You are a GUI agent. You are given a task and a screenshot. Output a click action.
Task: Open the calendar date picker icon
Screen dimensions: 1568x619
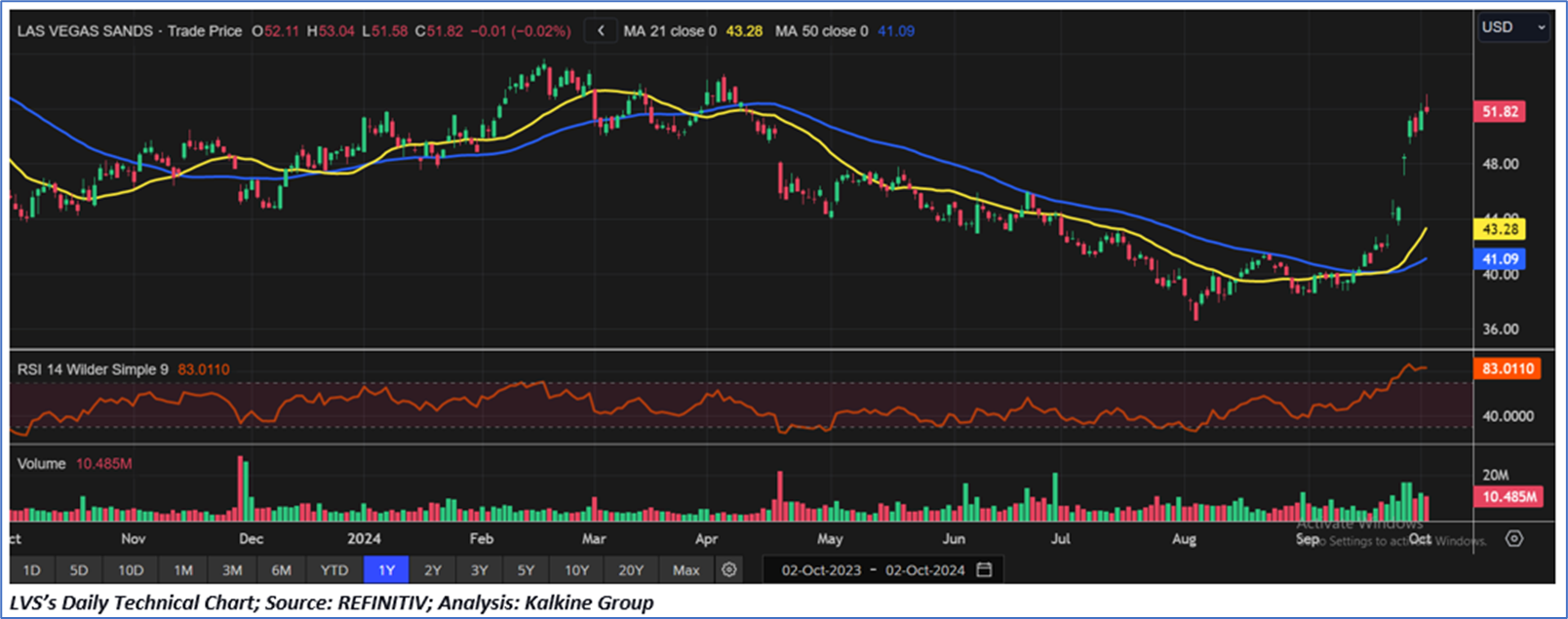click(x=984, y=569)
